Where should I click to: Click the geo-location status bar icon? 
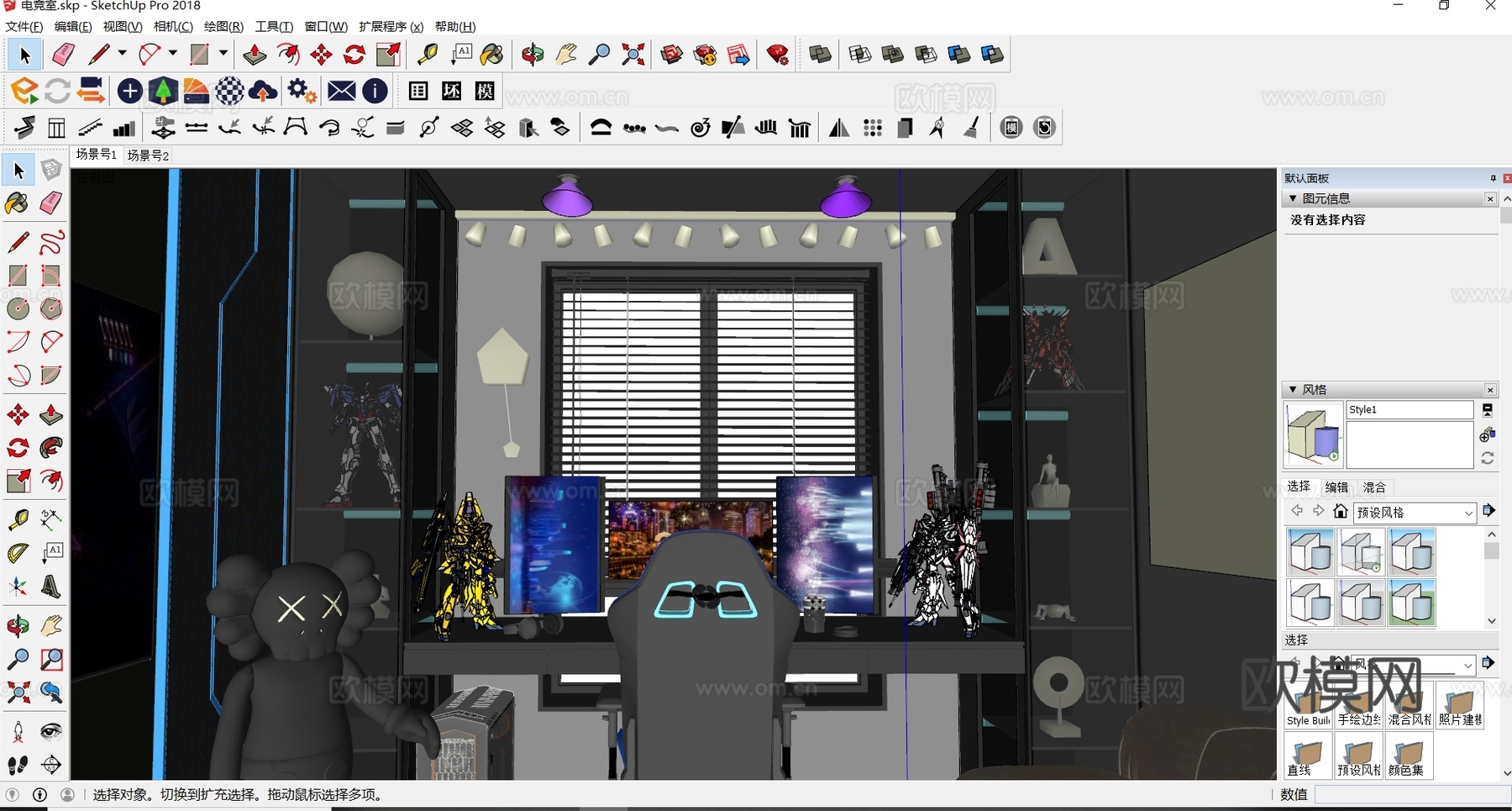coord(12,794)
